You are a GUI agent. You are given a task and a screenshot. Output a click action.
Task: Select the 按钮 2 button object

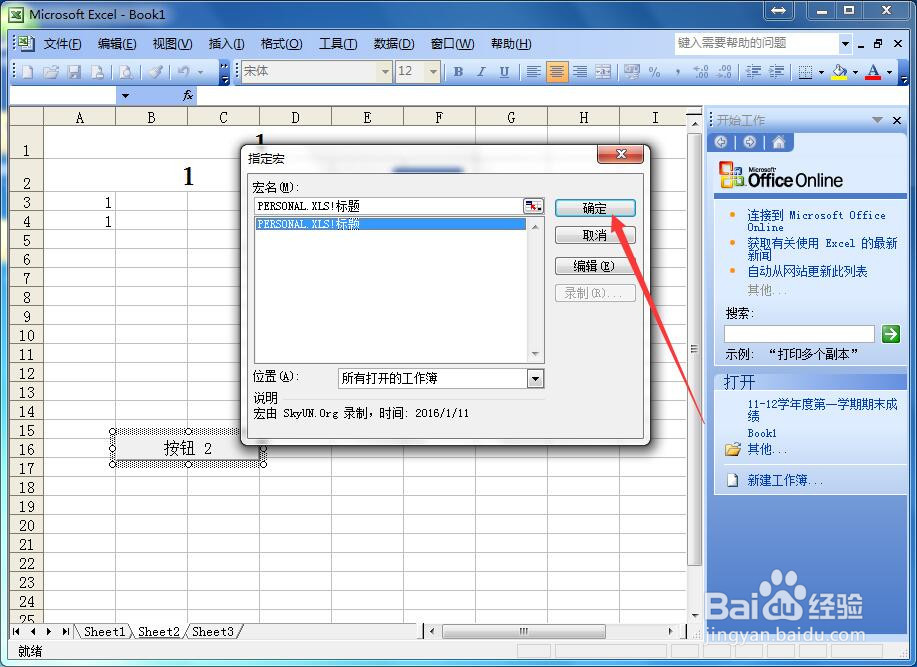(188, 448)
